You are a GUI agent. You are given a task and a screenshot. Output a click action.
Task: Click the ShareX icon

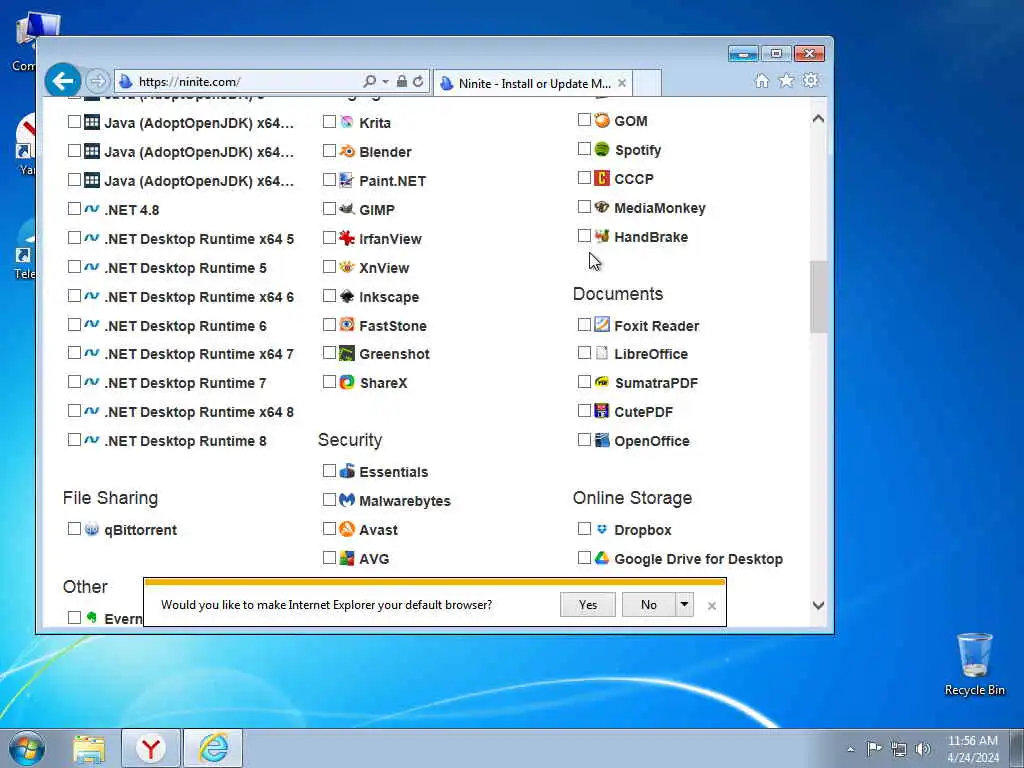point(347,382)
